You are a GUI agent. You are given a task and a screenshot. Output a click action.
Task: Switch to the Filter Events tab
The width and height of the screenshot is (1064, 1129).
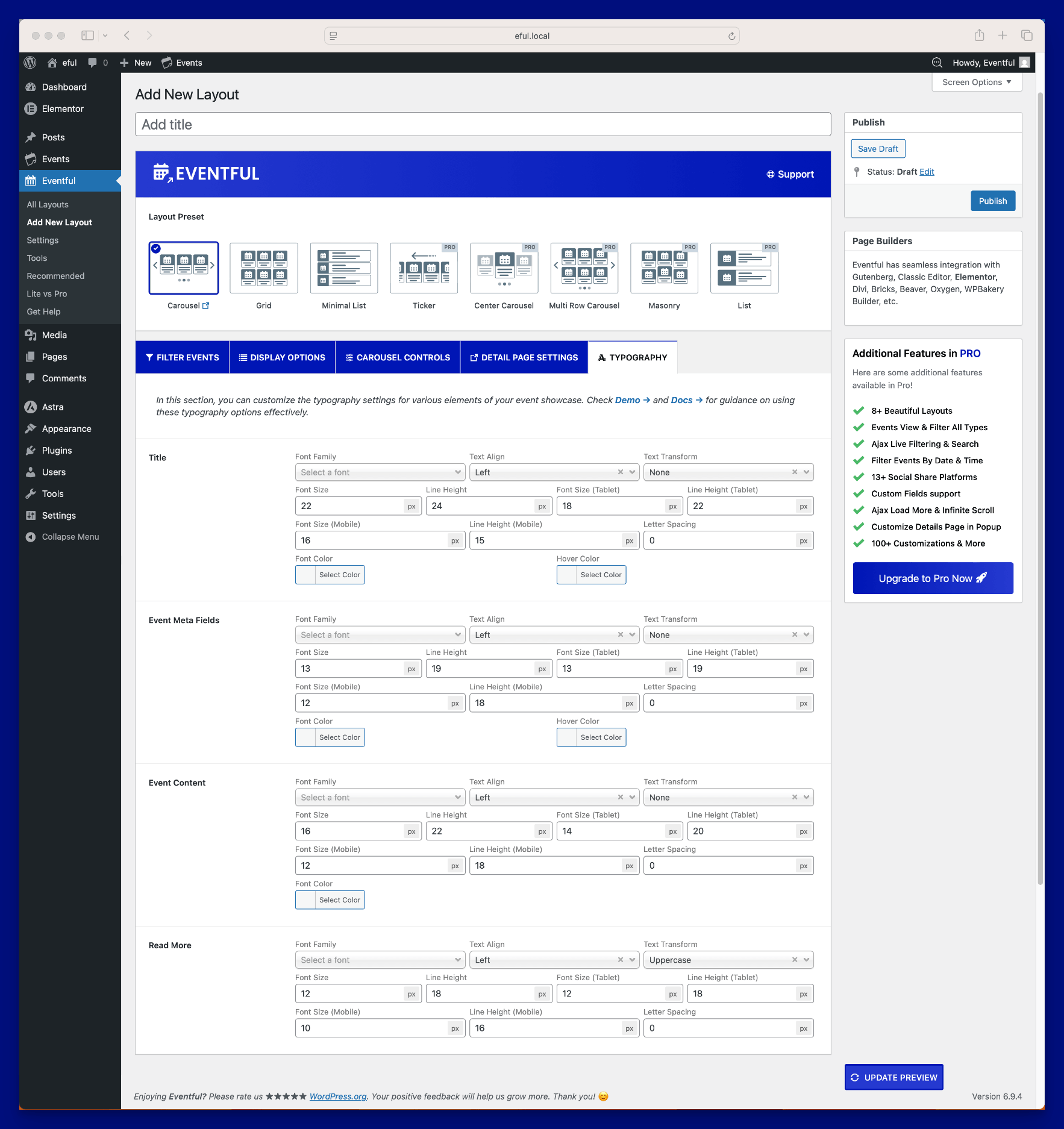click(x=182, y=357)
